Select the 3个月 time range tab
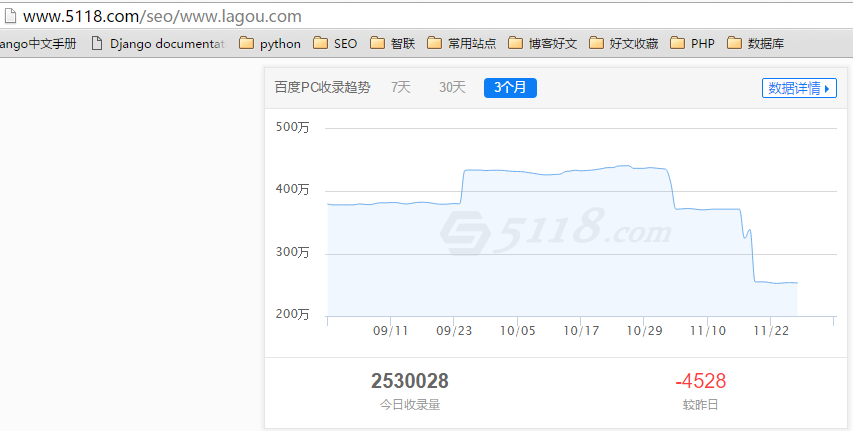The width and height of the screenshot is (853, 431). [x=510, y=88]
